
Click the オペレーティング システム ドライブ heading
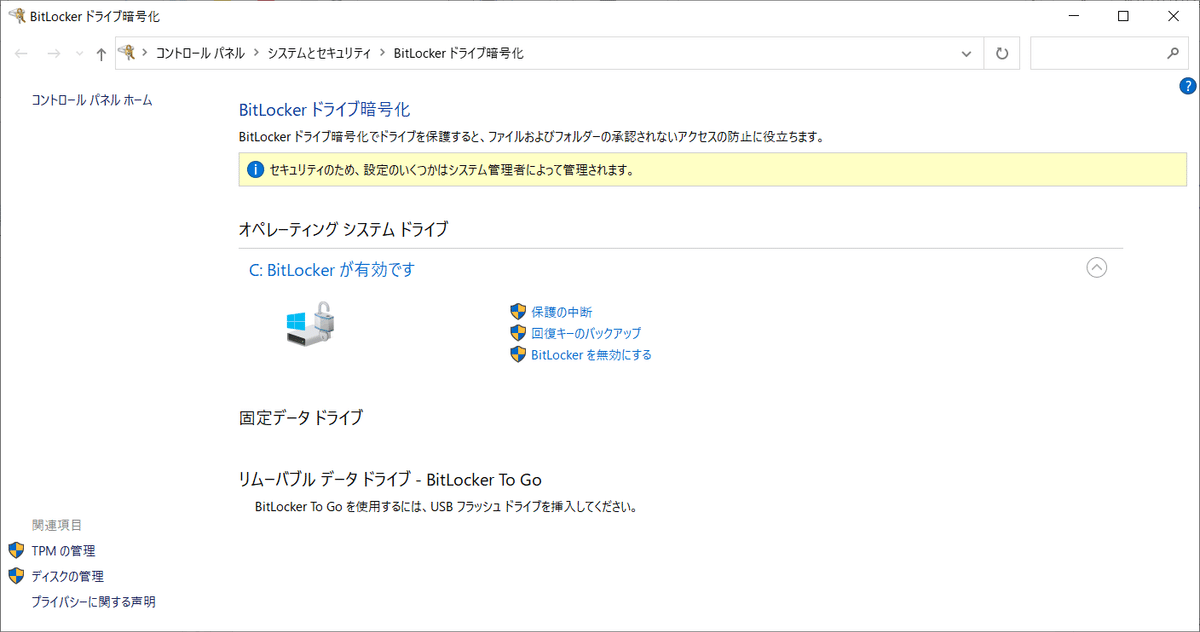point(343,230)
